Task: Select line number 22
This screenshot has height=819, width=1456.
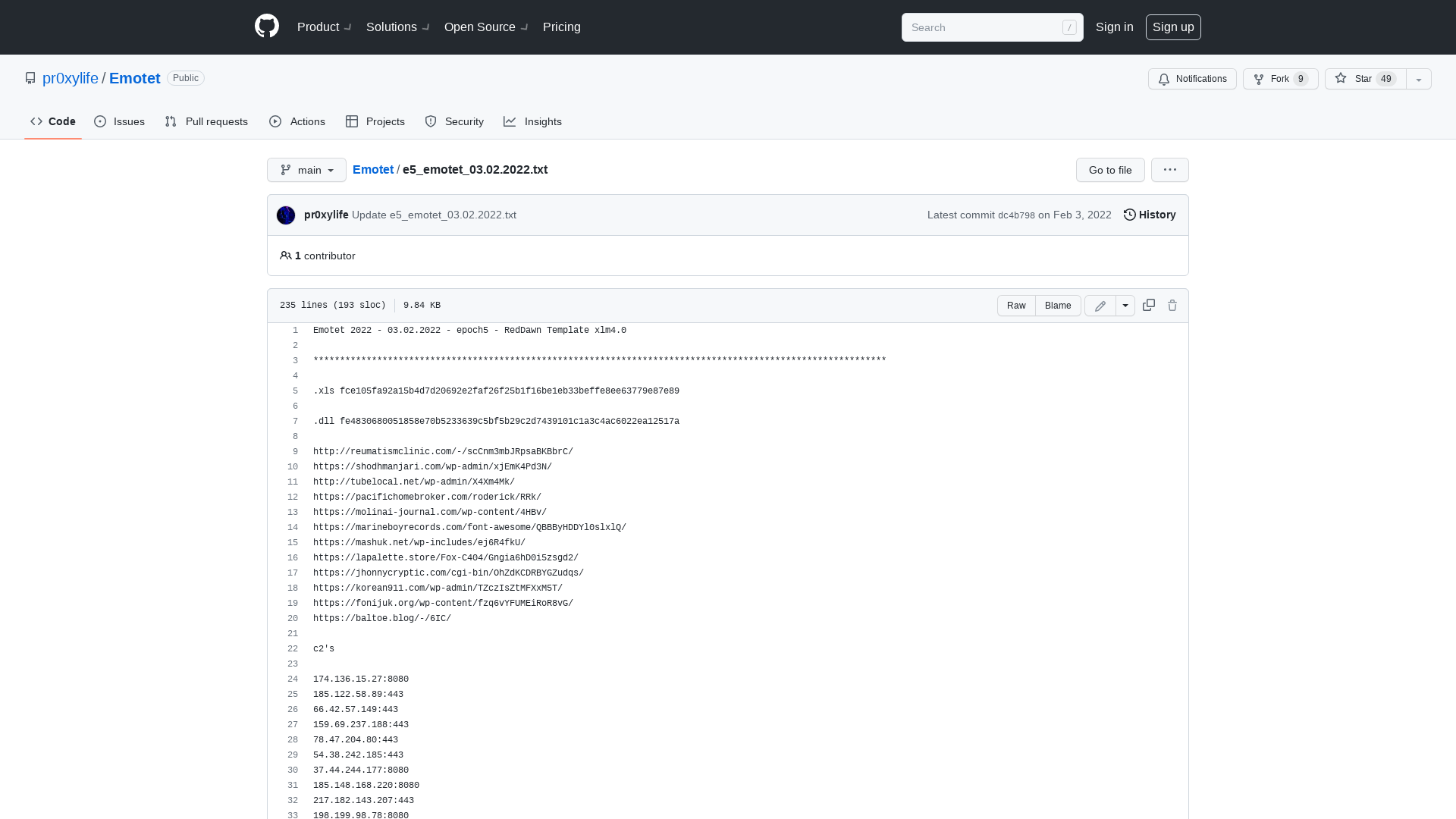Action: pos(293,649)
